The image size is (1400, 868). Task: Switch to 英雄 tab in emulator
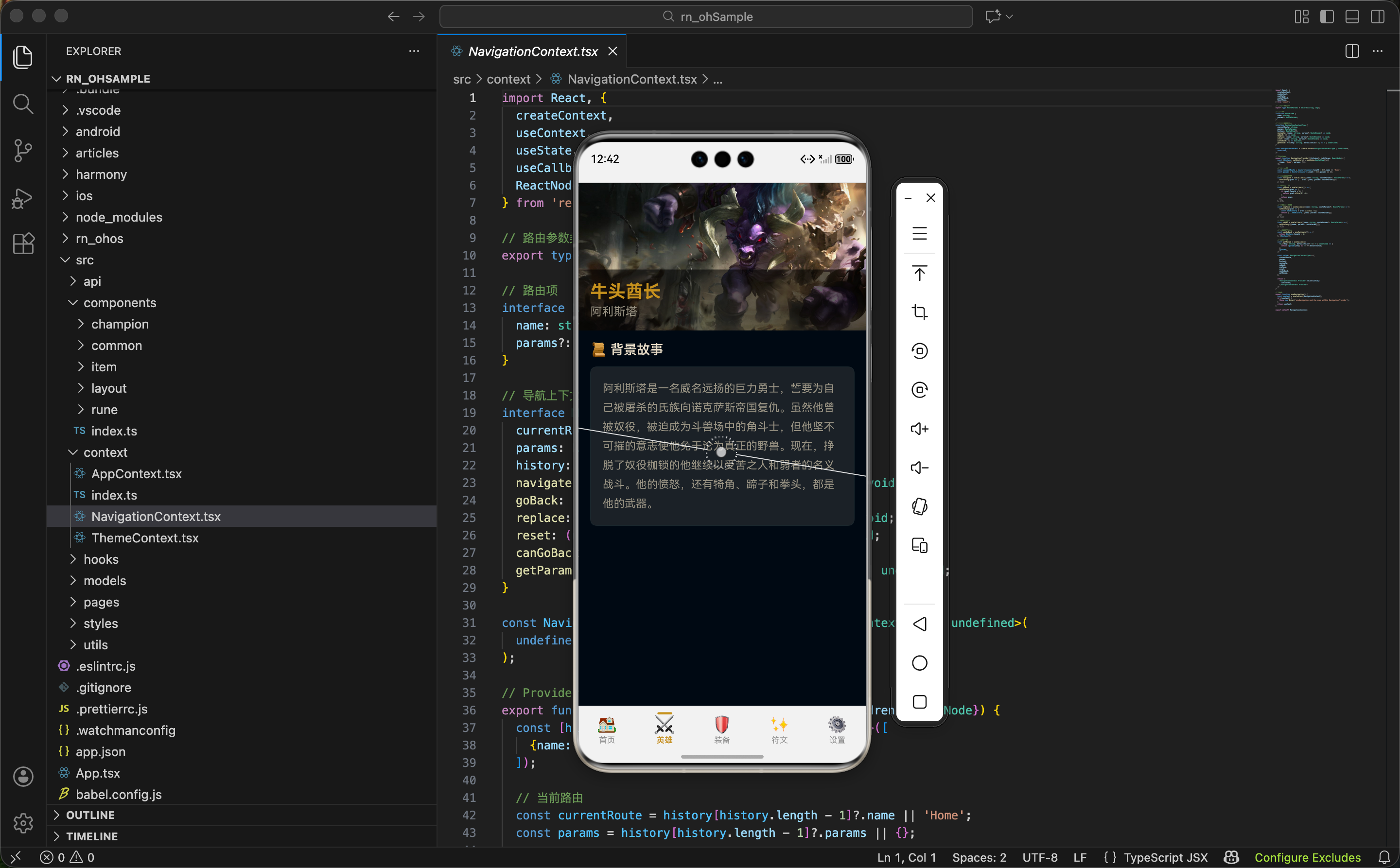pyautogui.click(x=665, y=729)
